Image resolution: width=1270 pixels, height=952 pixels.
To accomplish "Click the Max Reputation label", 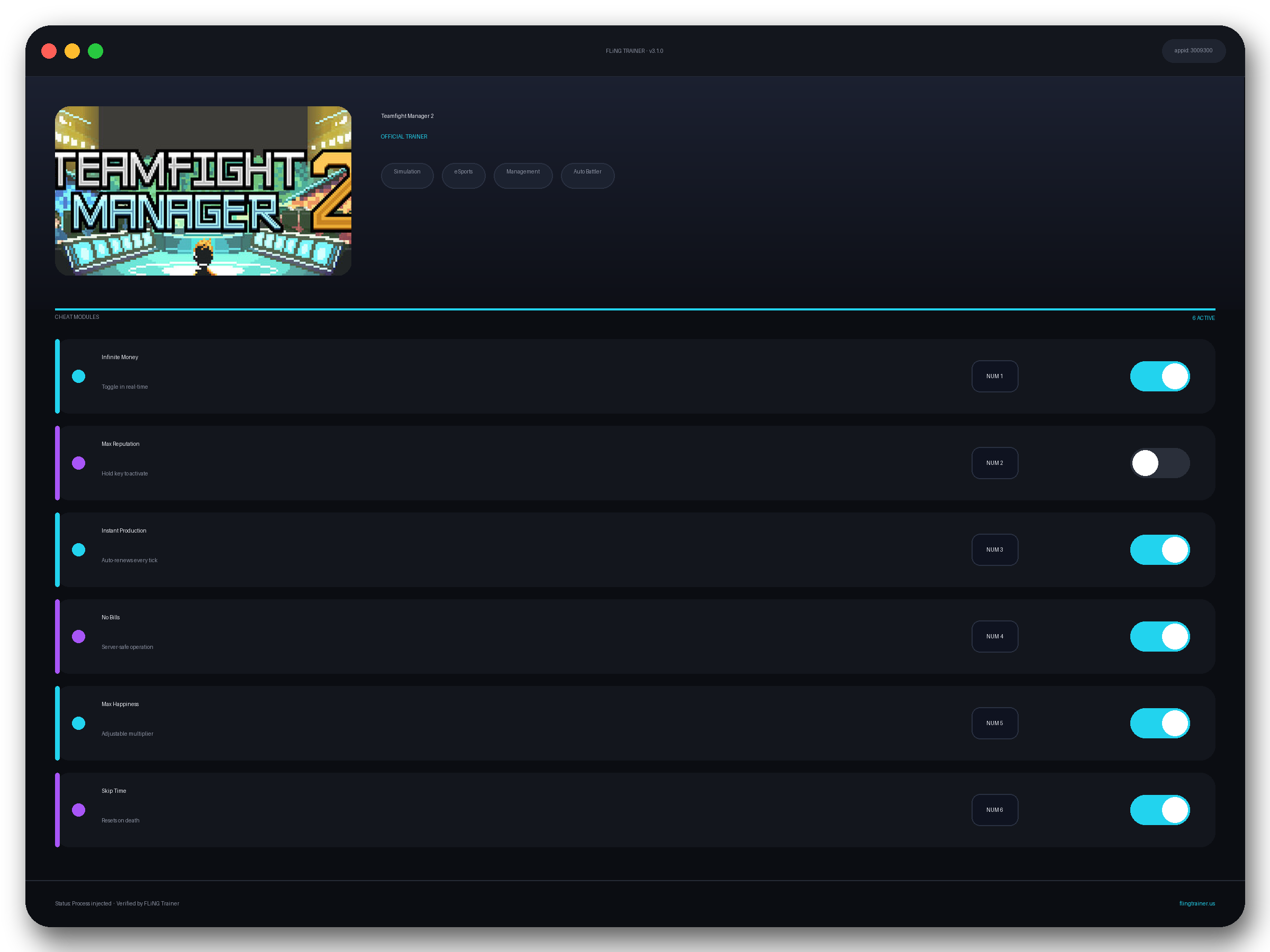I will click(121, 444).
